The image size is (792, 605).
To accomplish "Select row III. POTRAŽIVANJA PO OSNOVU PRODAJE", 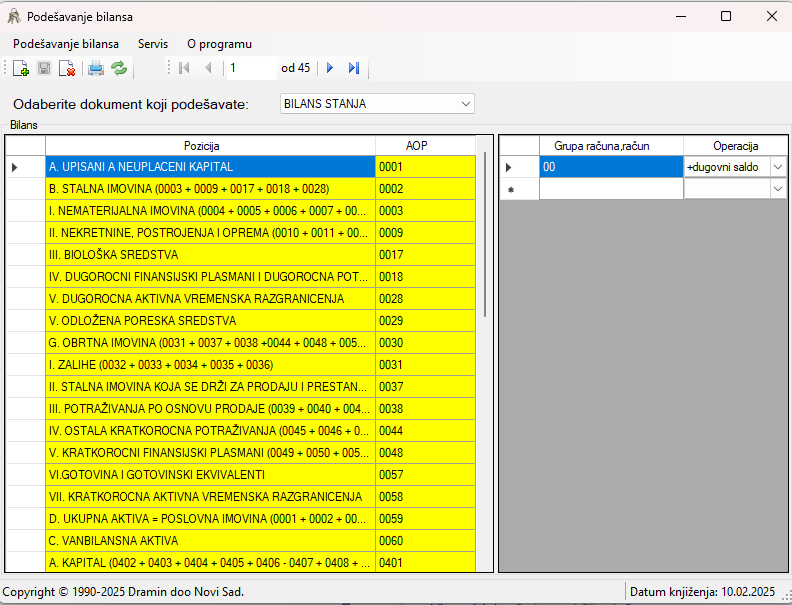I will pos(210,409).
